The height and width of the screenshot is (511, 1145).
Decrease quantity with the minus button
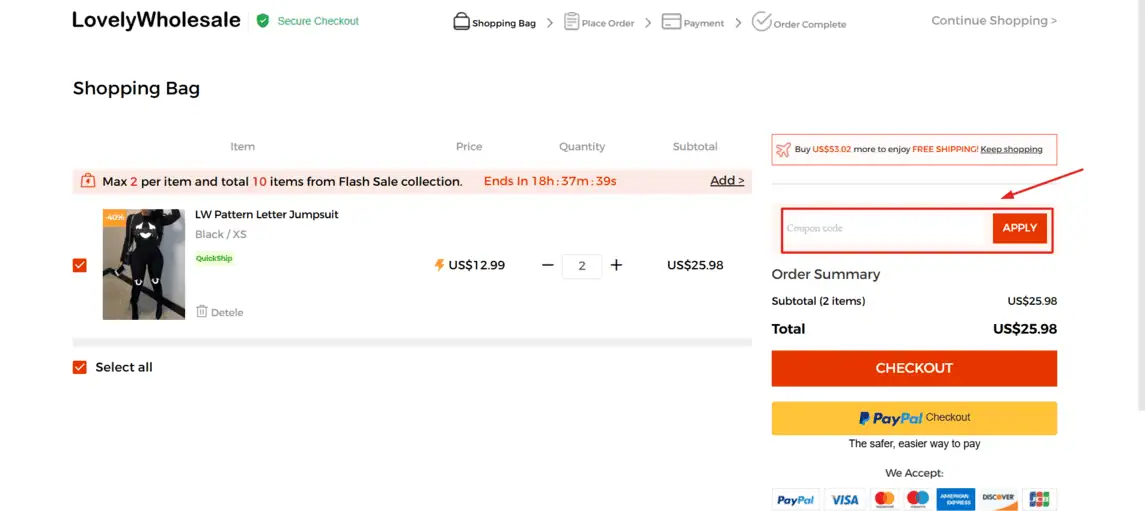[548, 265]
